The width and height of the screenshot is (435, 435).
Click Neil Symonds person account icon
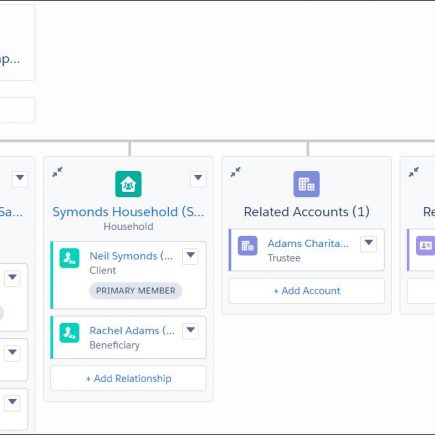pos(69,258)
